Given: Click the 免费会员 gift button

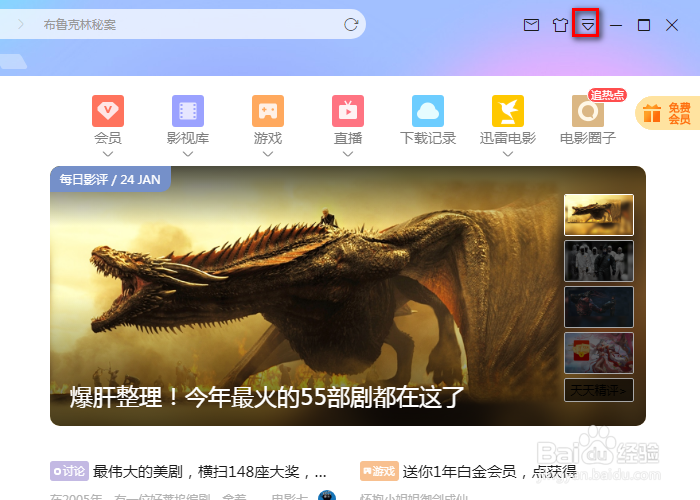Looking at the screenshot, I should pyautogui.click(x=668, y=113).
